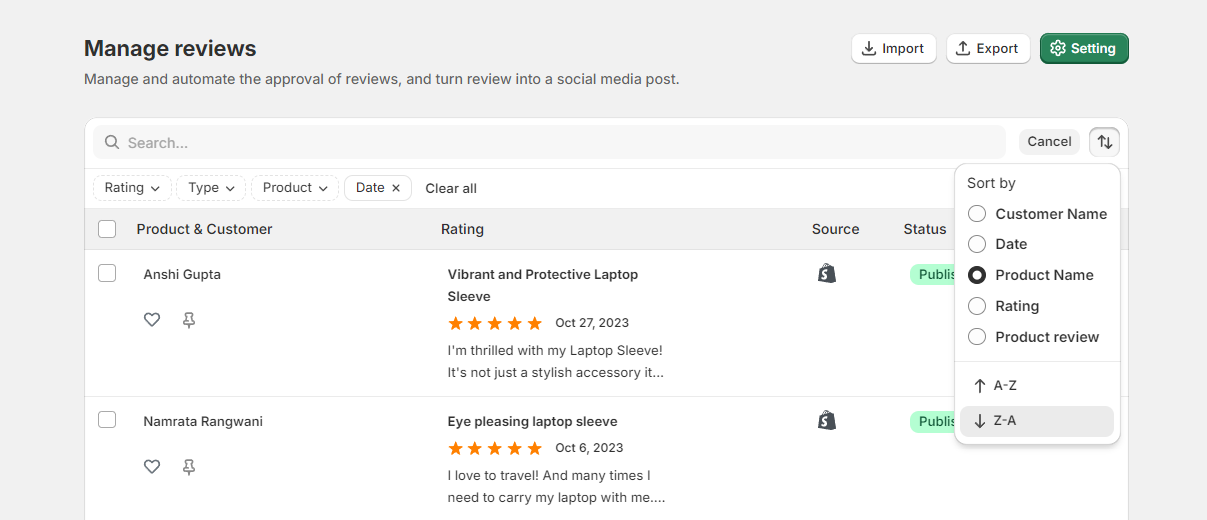The height and width of the screenshot is (520, 1207).
Task: Focus the reviews search field
Action: 560,143
